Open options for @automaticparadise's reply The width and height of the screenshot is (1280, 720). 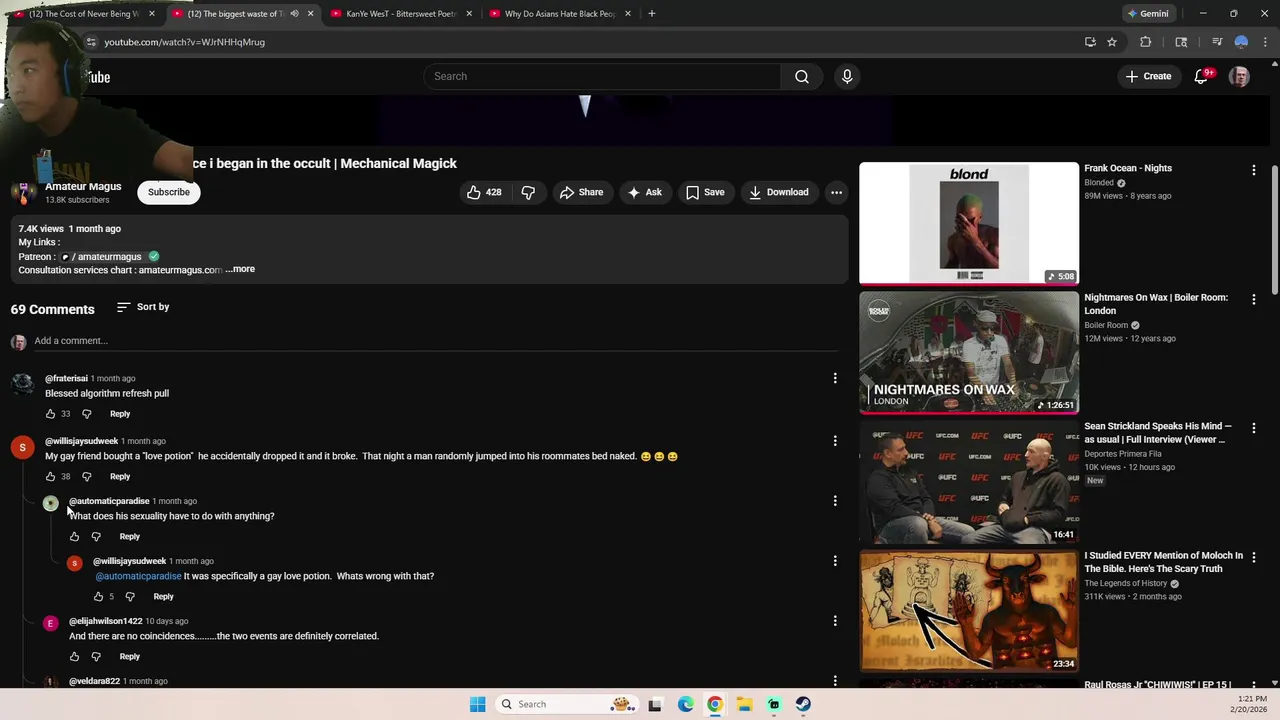(835, 501)
